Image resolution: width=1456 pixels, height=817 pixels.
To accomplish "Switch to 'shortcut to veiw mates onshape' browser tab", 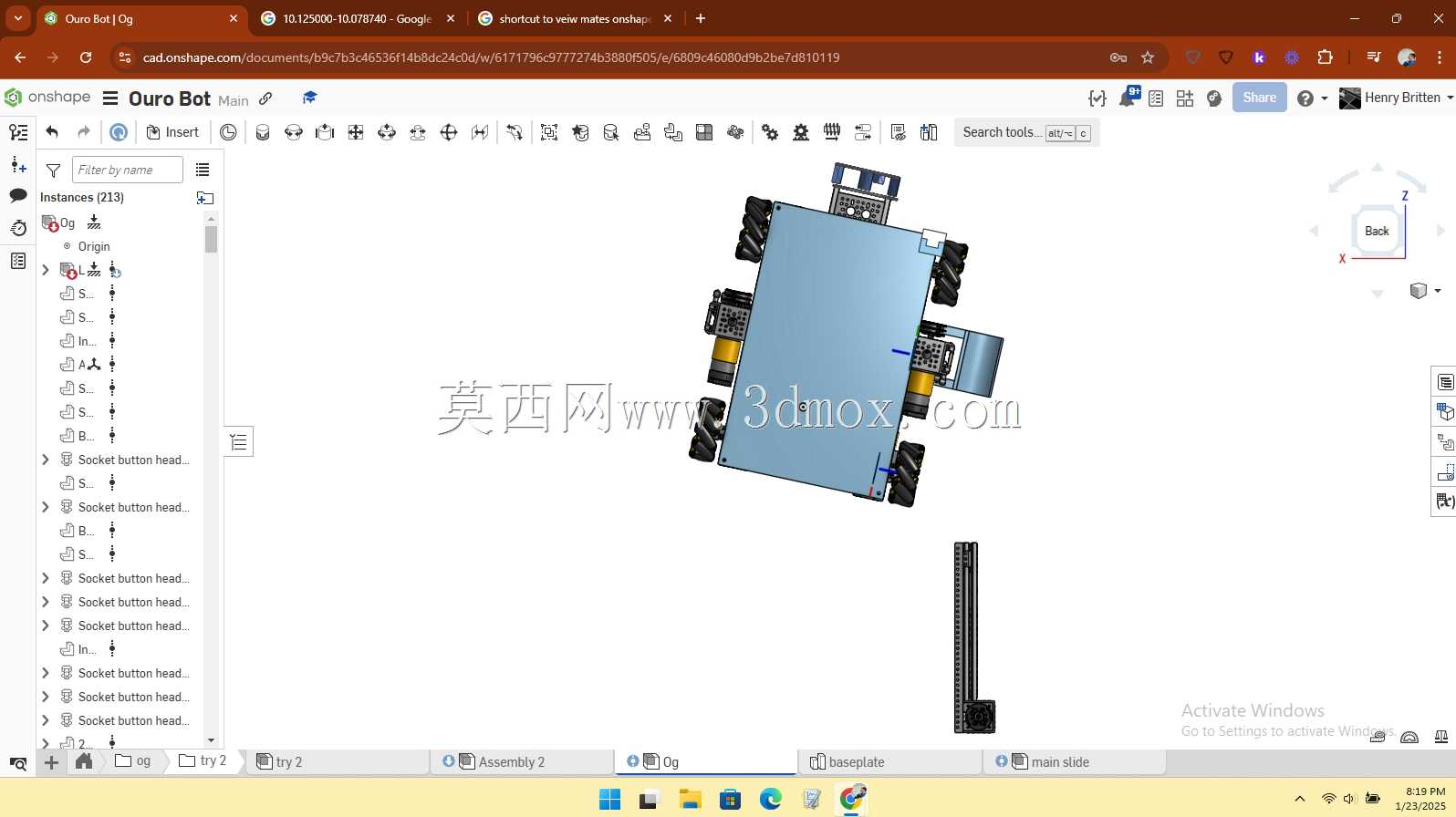I will pos(575,18).
